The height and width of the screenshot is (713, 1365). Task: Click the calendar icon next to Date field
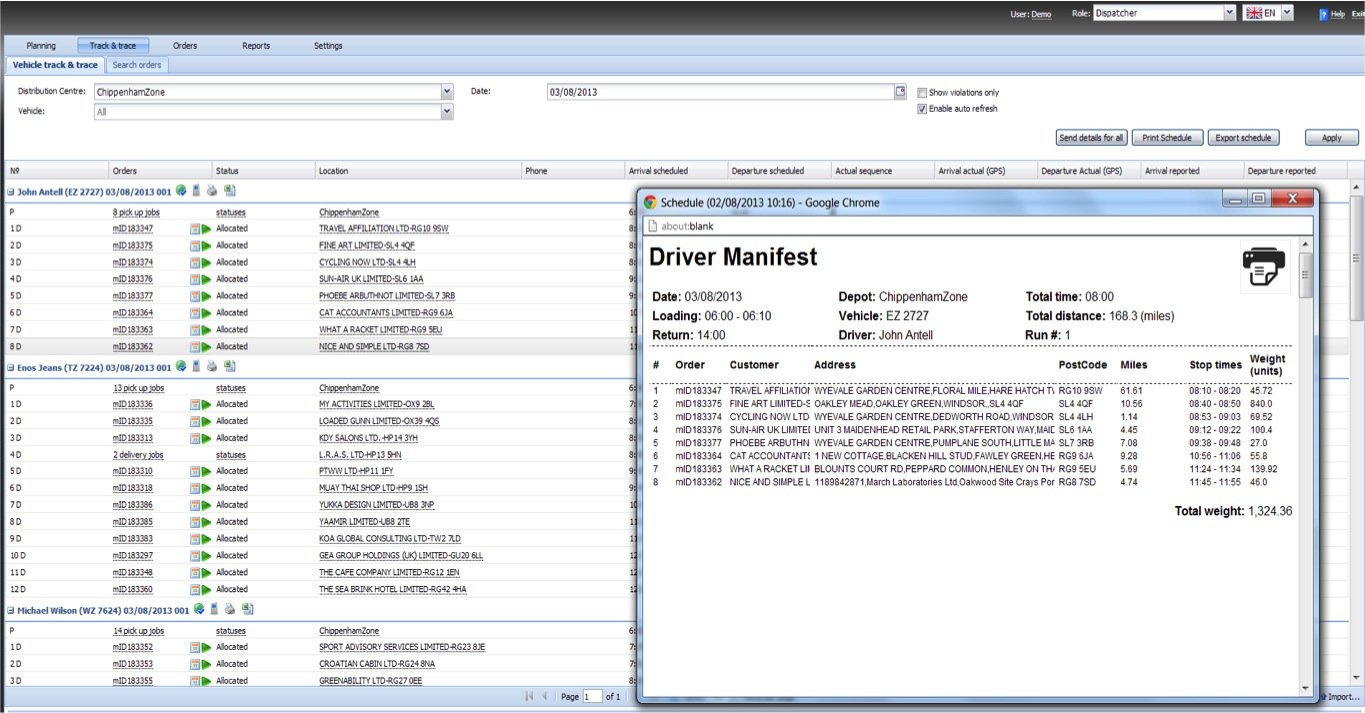tap(900, 92)
